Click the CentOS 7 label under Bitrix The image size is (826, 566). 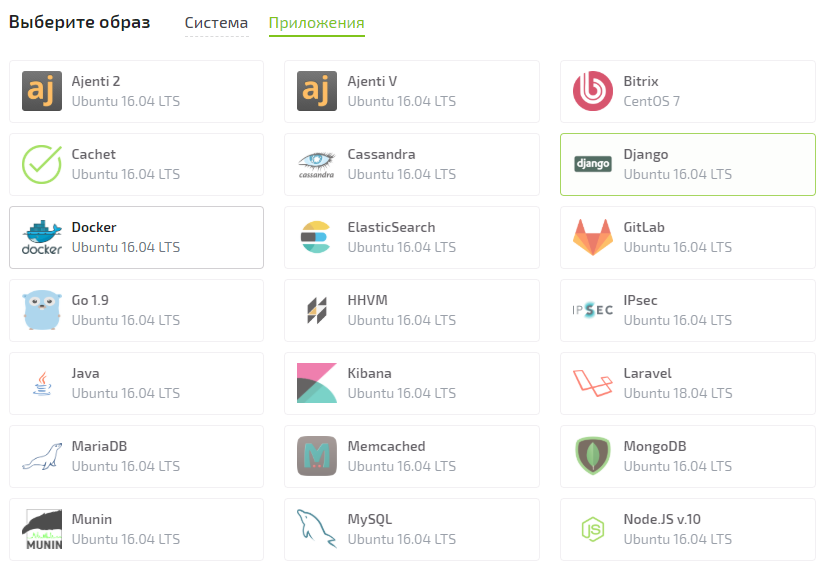point(651,101)
